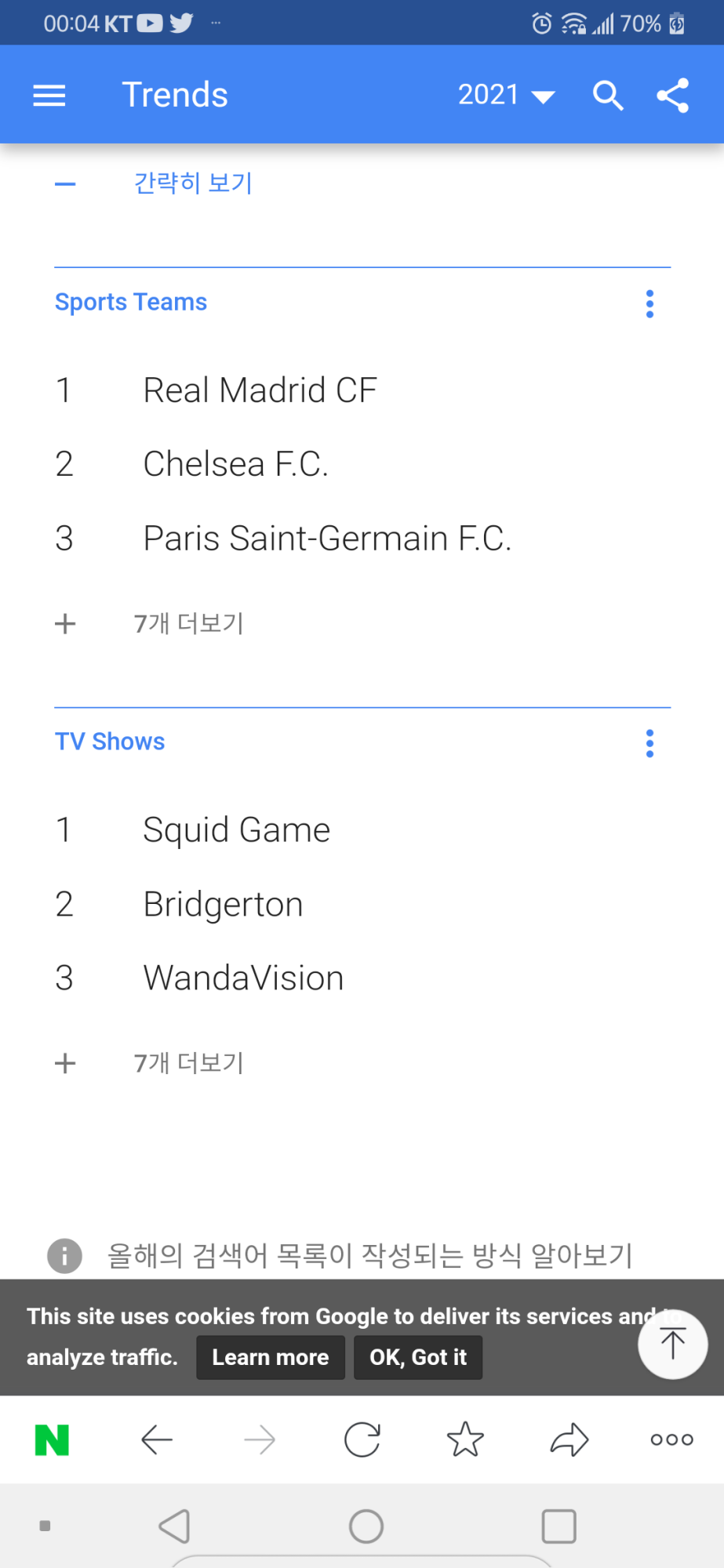
Task: Open Real Madrid CF entry
Action: [x=260, y=390]
